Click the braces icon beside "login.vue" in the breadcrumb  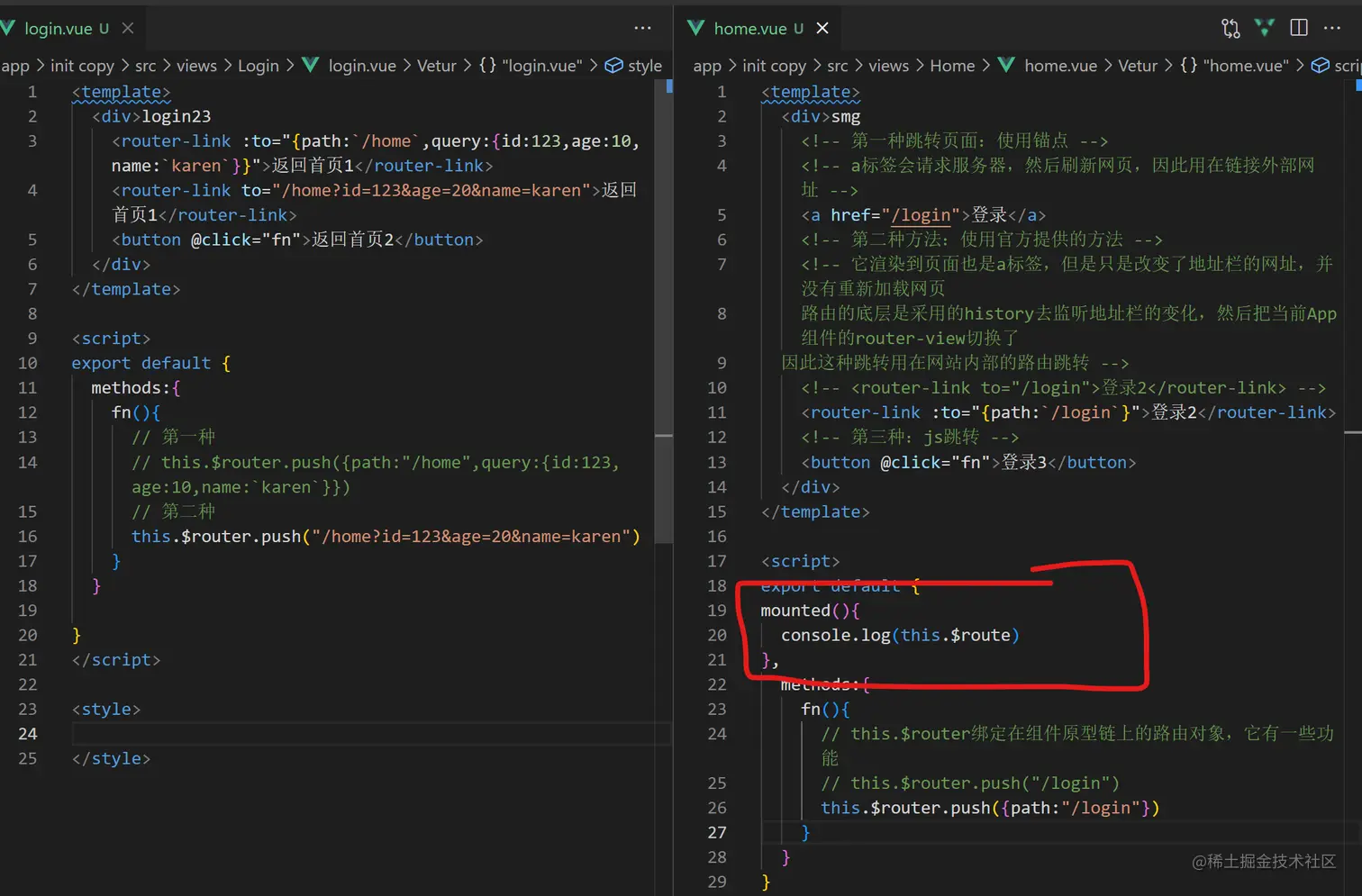(x=487, y=65)
